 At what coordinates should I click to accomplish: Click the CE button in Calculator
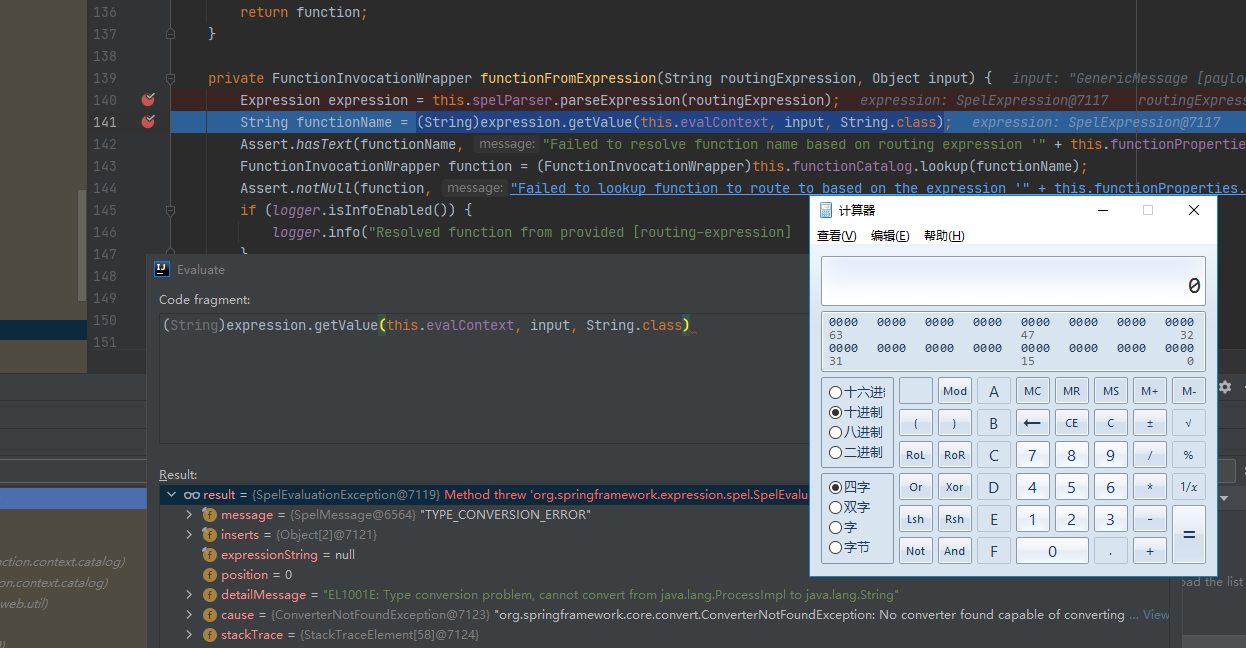1071,423
